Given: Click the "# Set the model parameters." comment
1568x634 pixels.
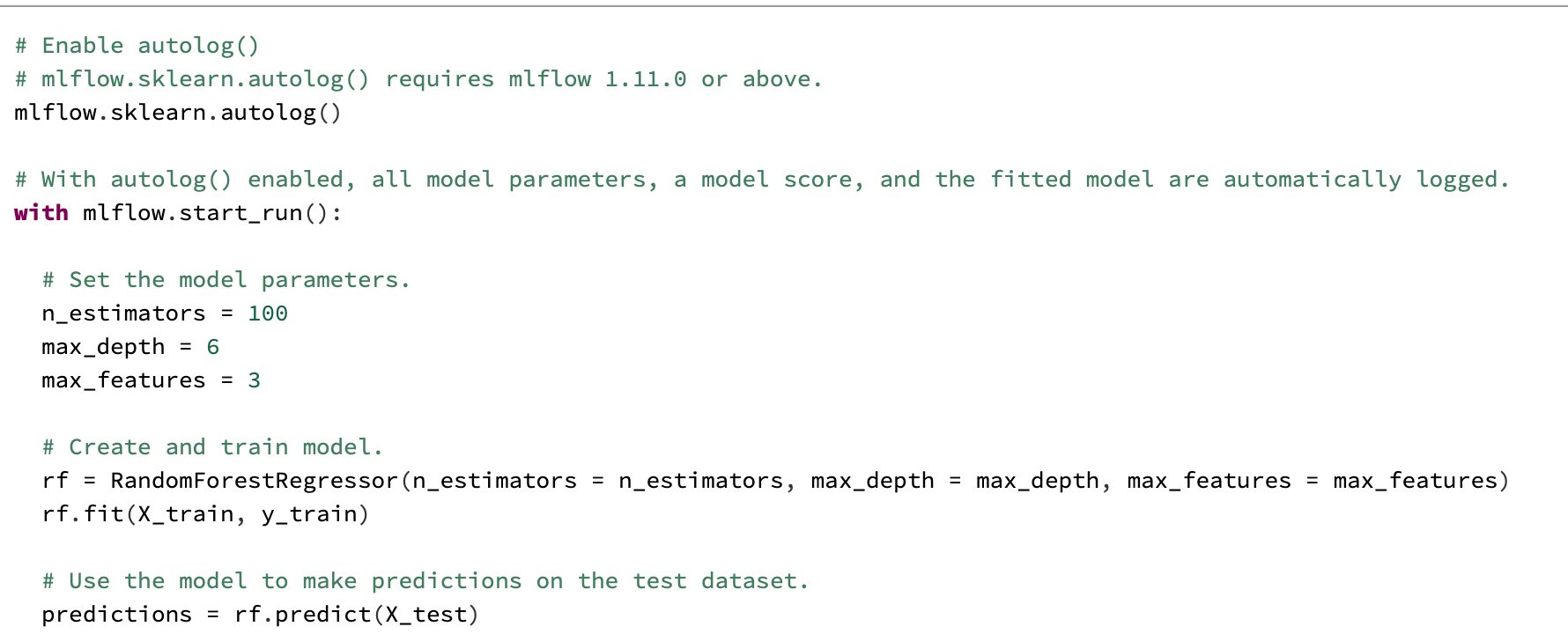Looking at the screenshot, I should click(226, 280).
